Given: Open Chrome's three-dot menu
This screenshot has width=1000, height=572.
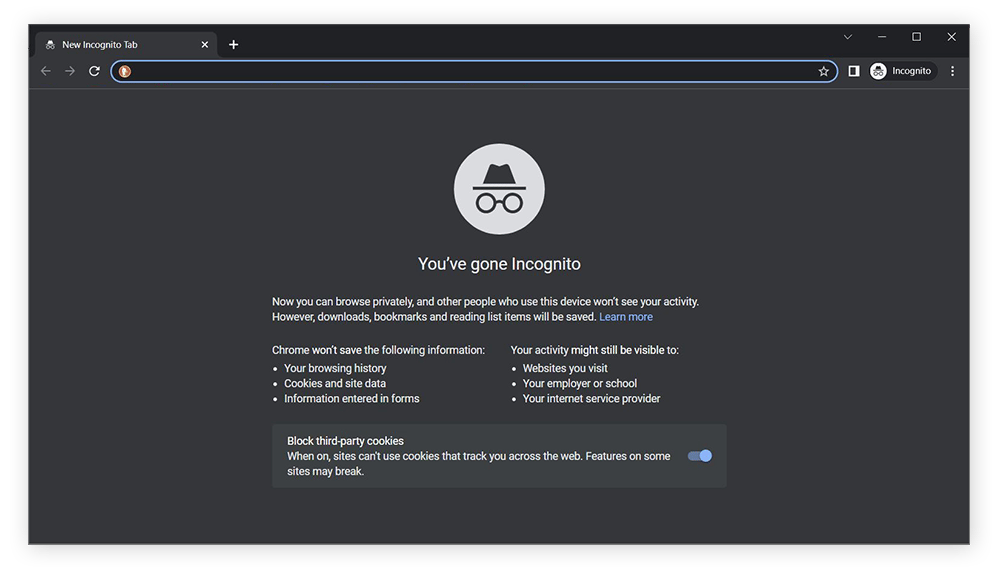Looking at the screenshot, I should [x=952, y=71].
